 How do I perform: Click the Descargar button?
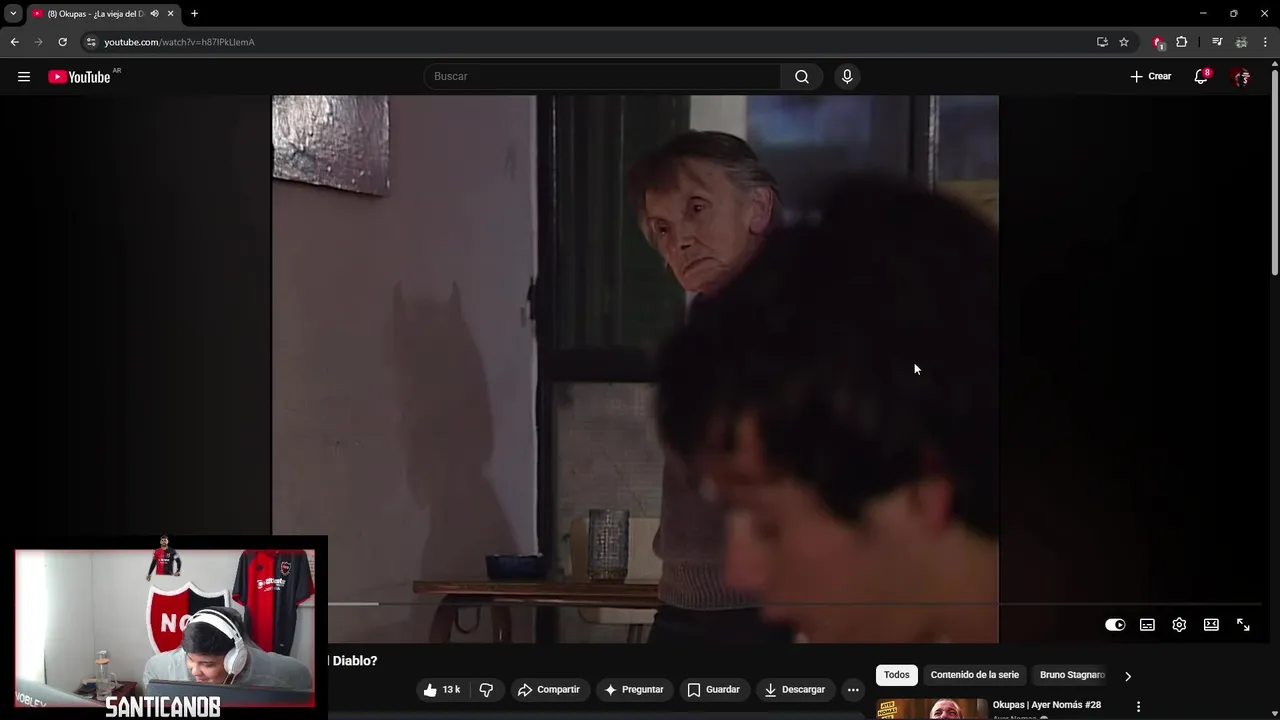(x=795, y=690)
